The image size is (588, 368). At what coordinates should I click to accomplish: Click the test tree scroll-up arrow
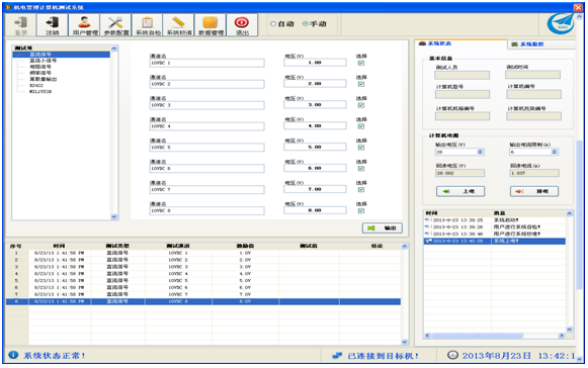[114, 48]
